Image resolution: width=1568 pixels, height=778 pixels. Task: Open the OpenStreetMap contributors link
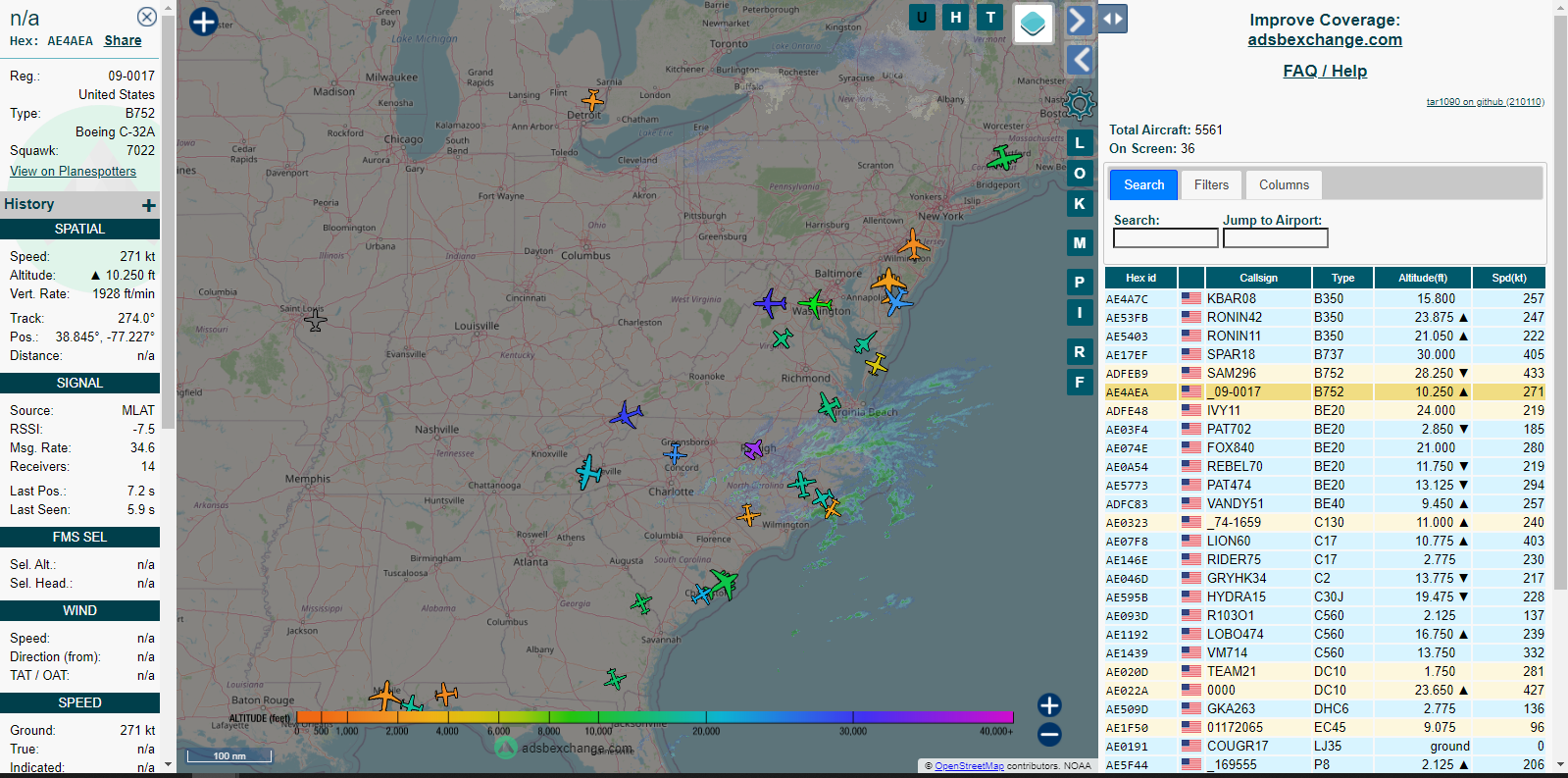[x=969, y=766]
